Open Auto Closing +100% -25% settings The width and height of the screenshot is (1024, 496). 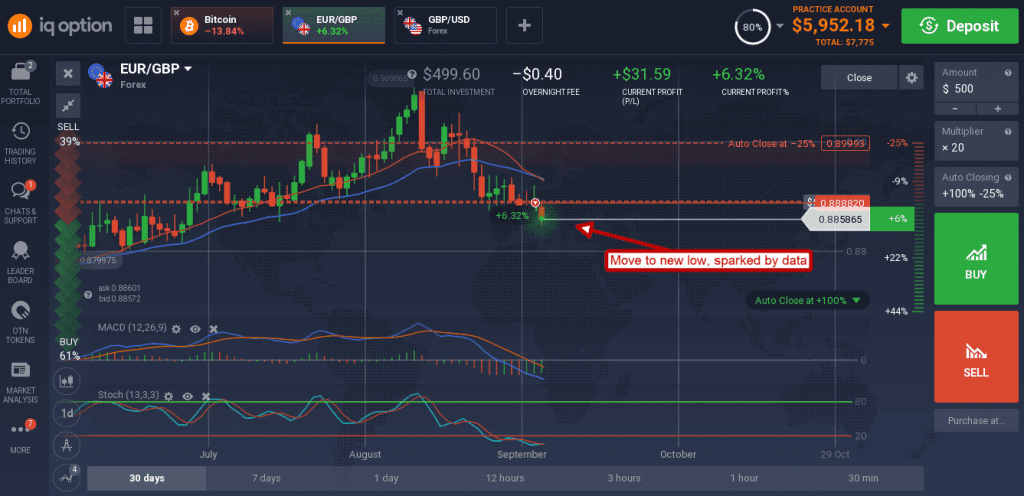click(976, 186)
